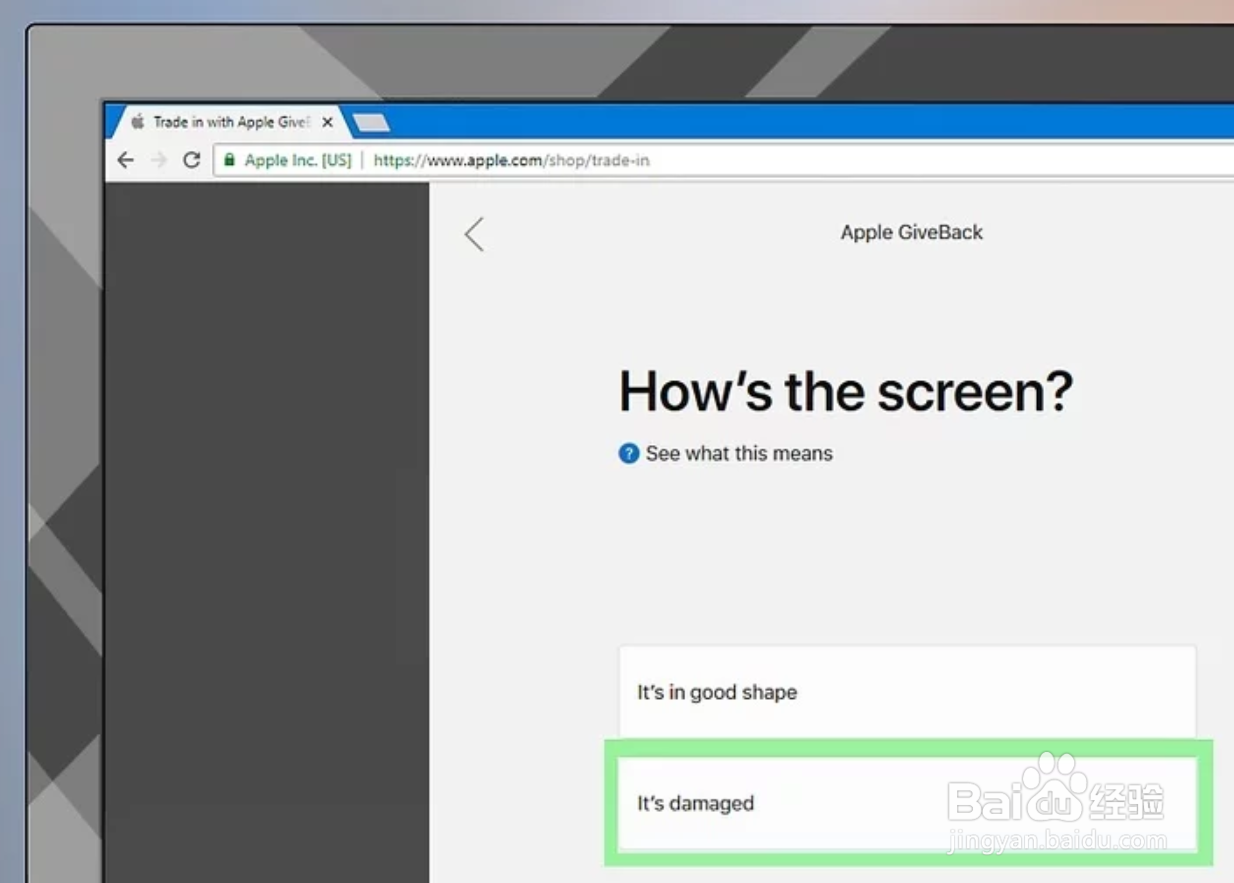Go back with the browser back arrow
Viewport: 1234px width, 883px height.
coord(125,160)
